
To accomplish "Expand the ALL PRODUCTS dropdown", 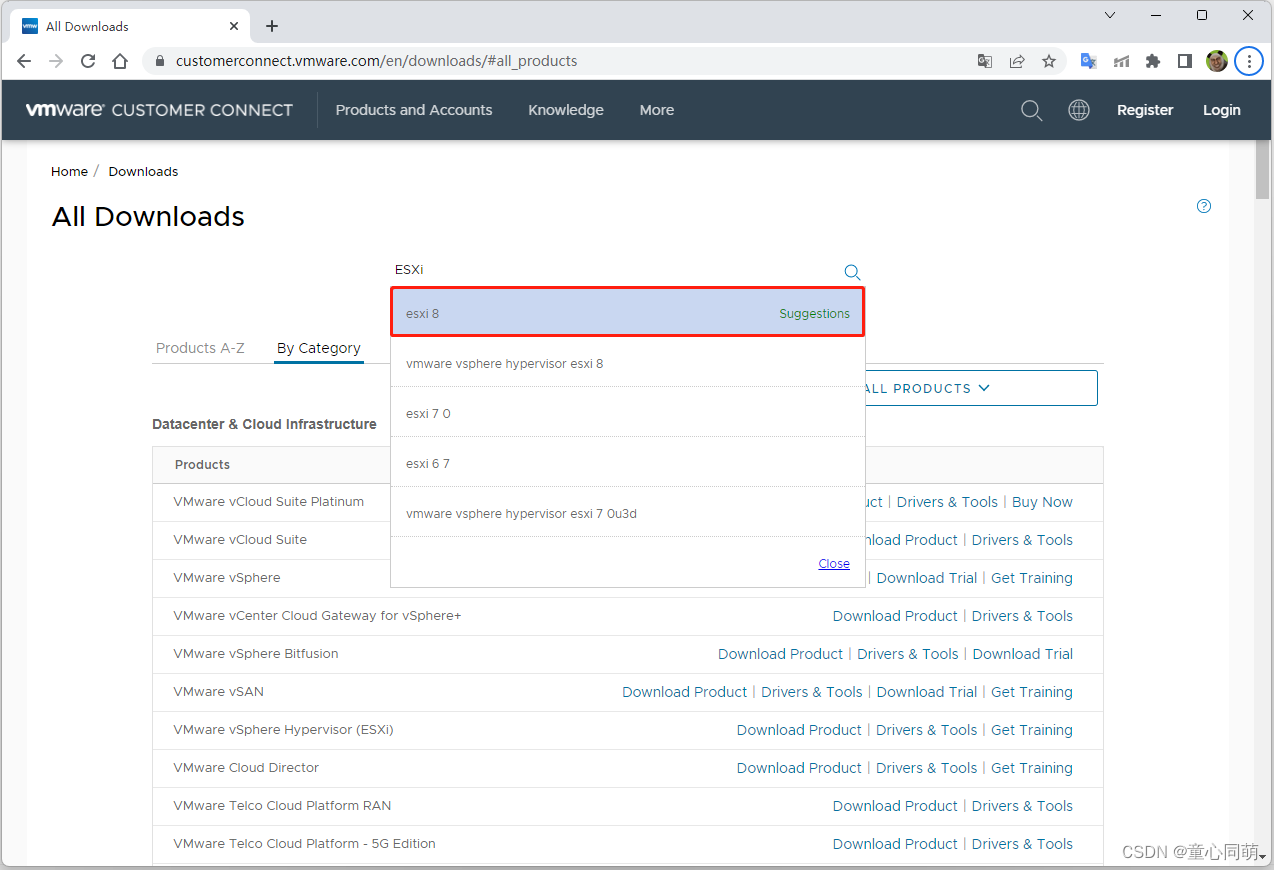I will point(928,388).
